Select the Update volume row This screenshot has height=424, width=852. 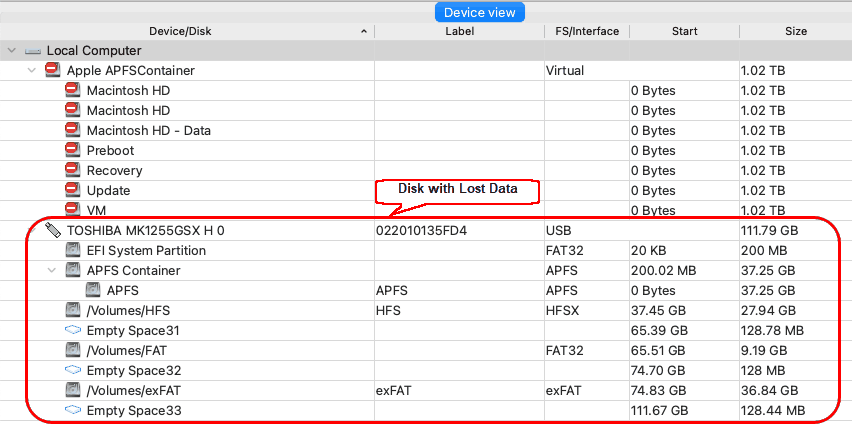(426, 191)
